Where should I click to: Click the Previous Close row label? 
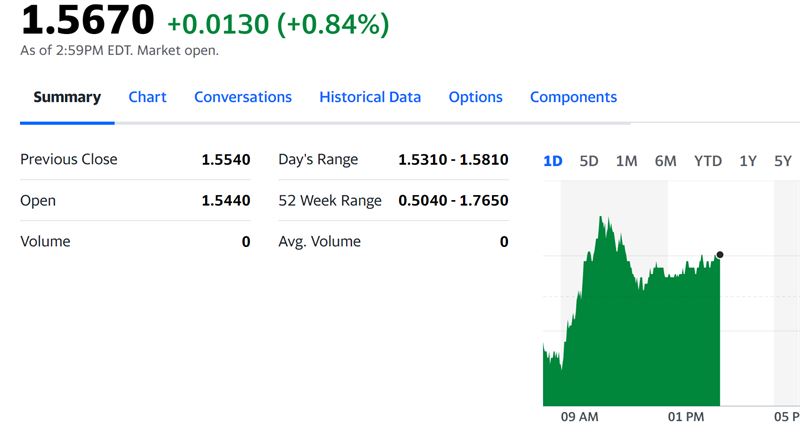(68, 159)
